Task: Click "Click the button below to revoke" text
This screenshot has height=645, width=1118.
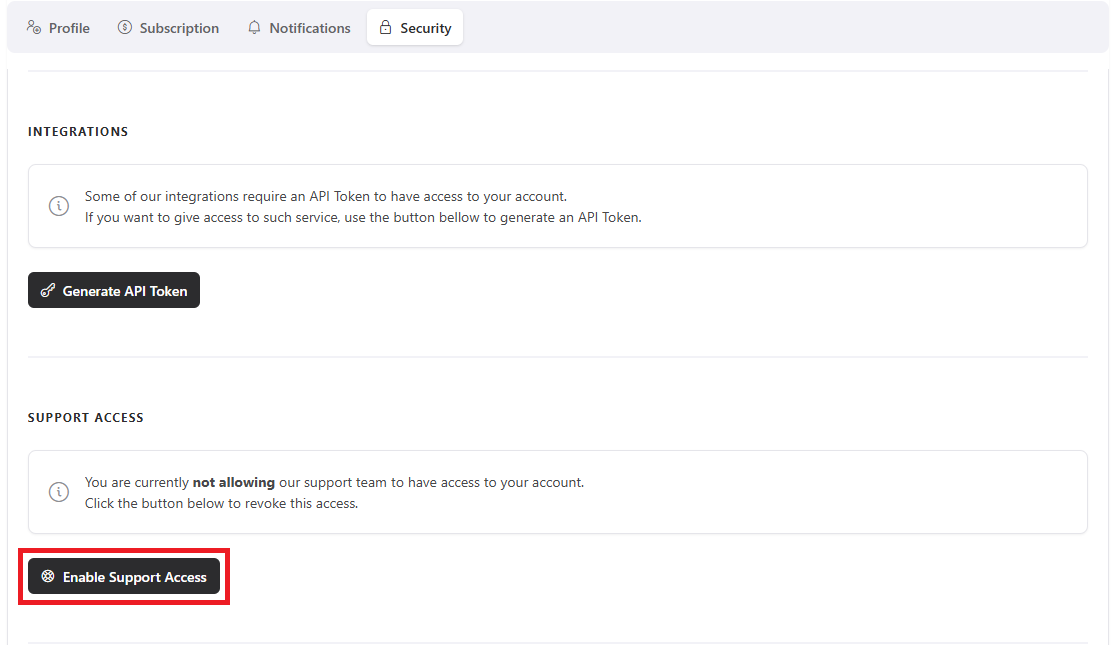Action: [x=221, y=503]
